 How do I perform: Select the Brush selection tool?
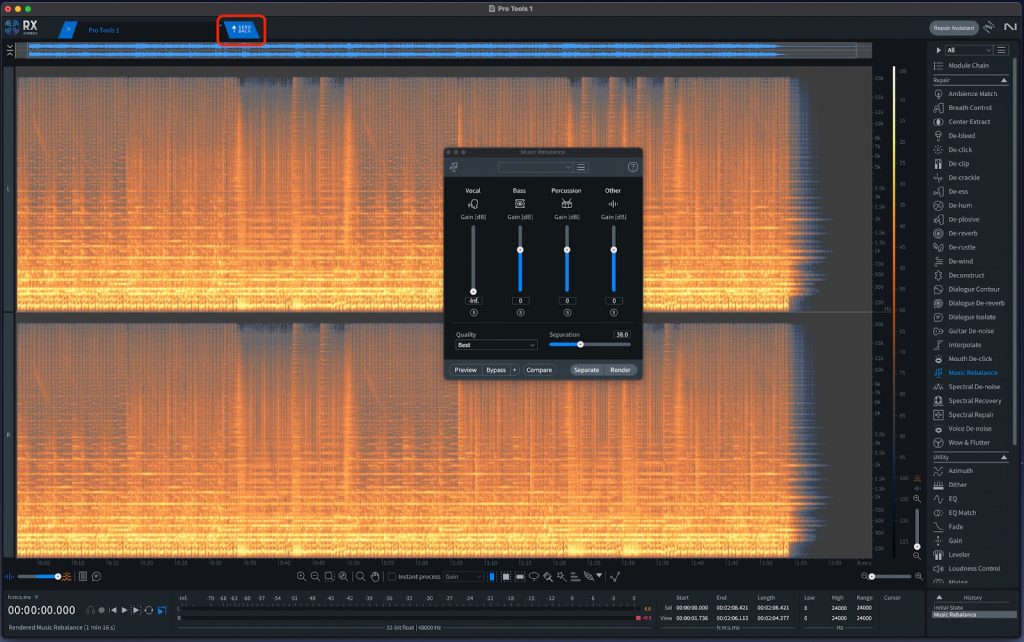click(x=546, y=577)
